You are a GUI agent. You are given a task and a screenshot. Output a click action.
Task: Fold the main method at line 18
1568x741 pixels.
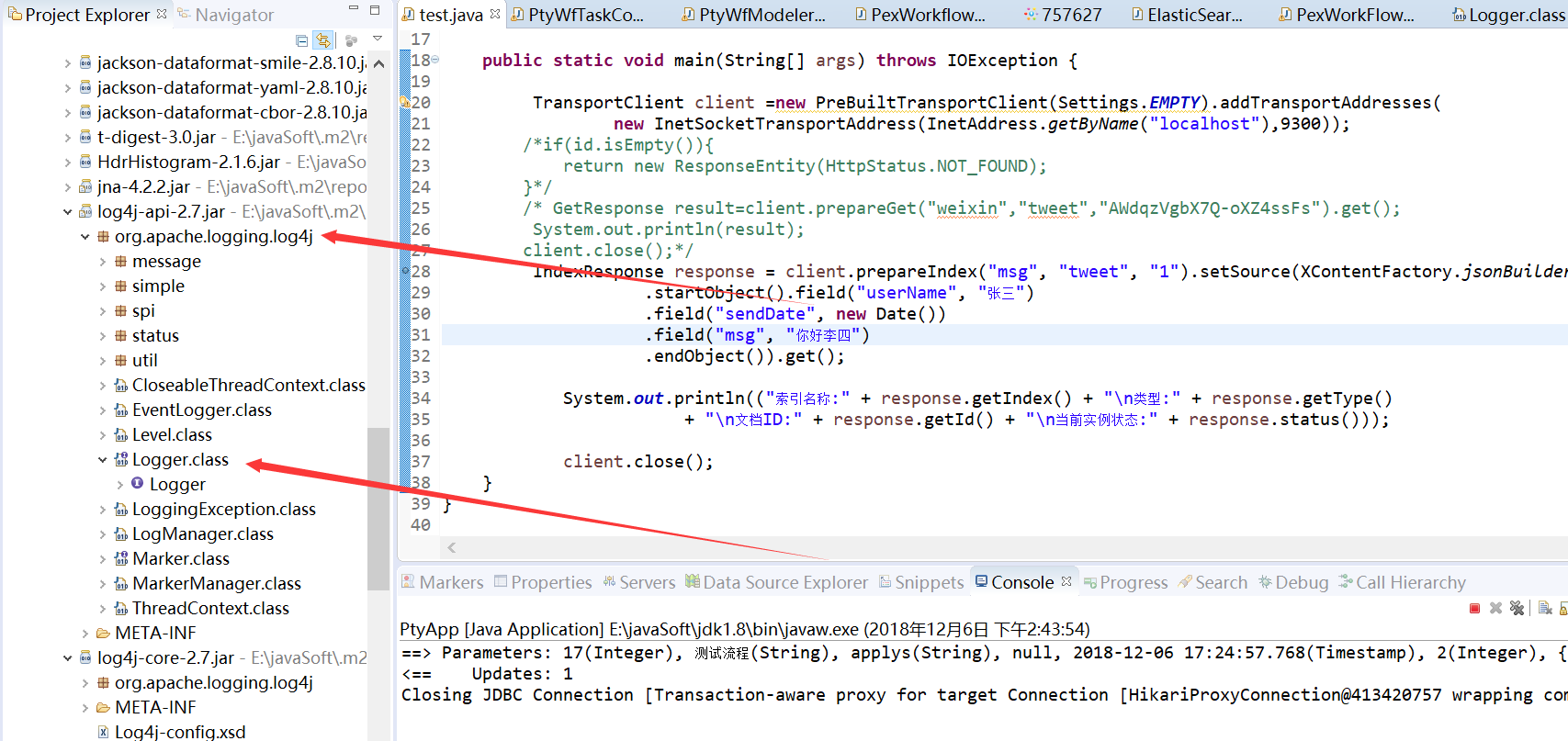click(435, 60)
